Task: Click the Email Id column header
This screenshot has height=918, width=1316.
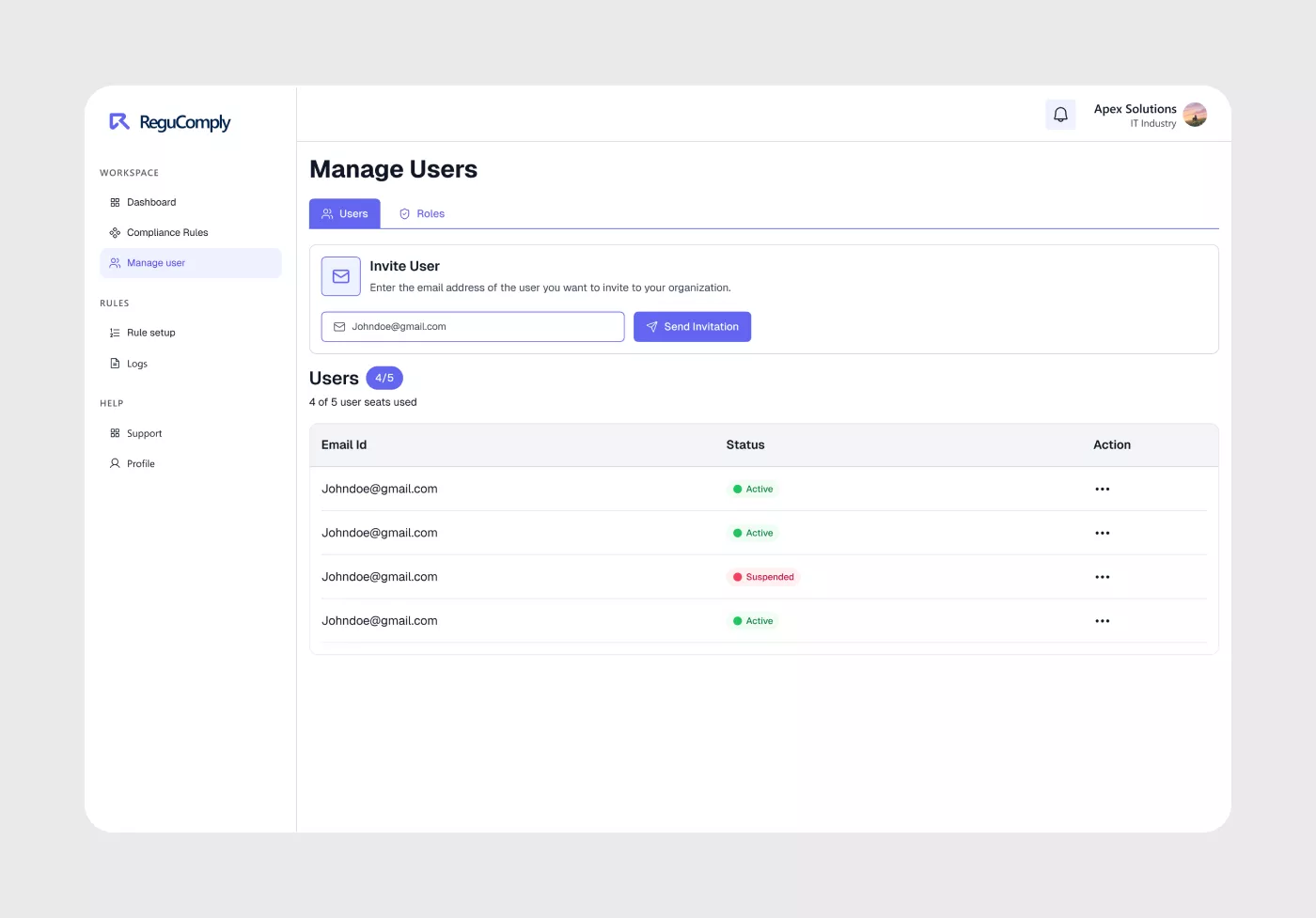Action: [344, 444]
